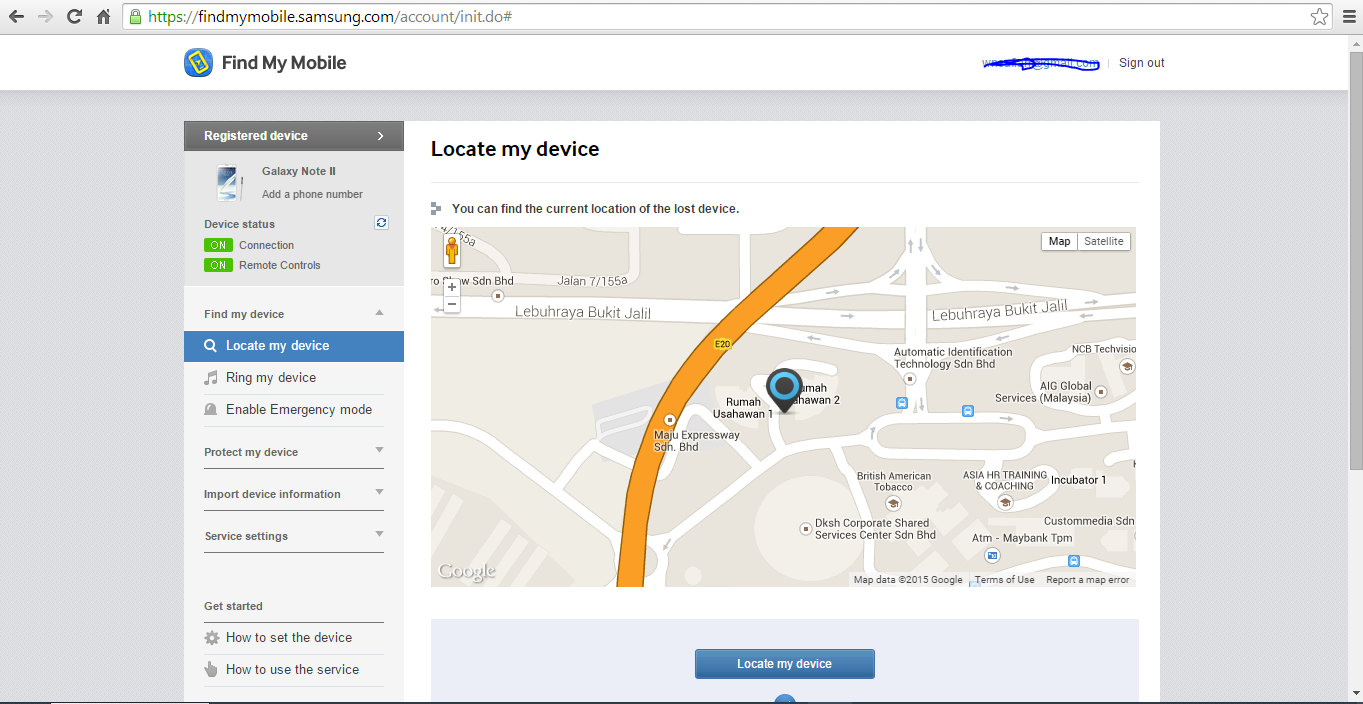Expand Import device information section

click(x=379, y=493)
